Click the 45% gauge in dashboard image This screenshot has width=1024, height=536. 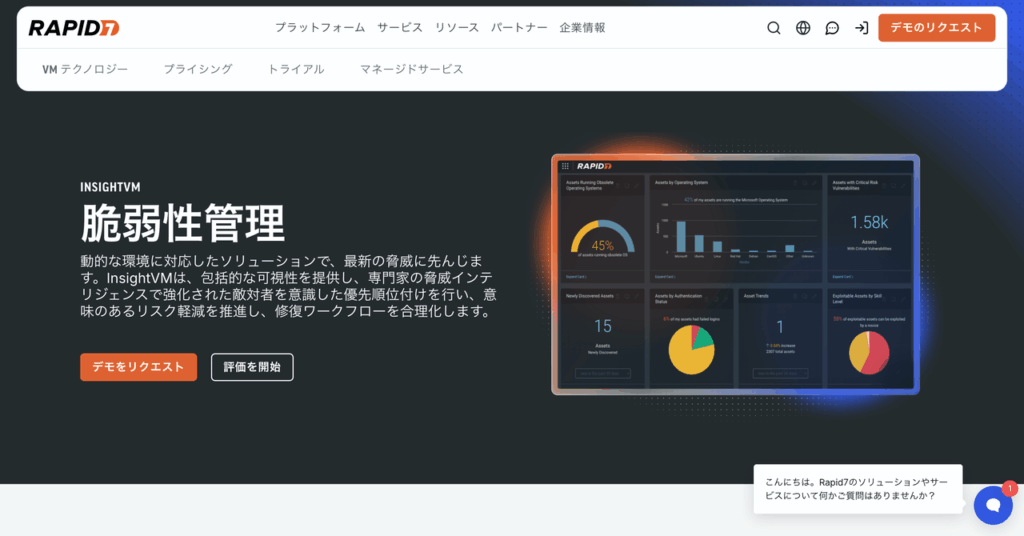point(602,238)
